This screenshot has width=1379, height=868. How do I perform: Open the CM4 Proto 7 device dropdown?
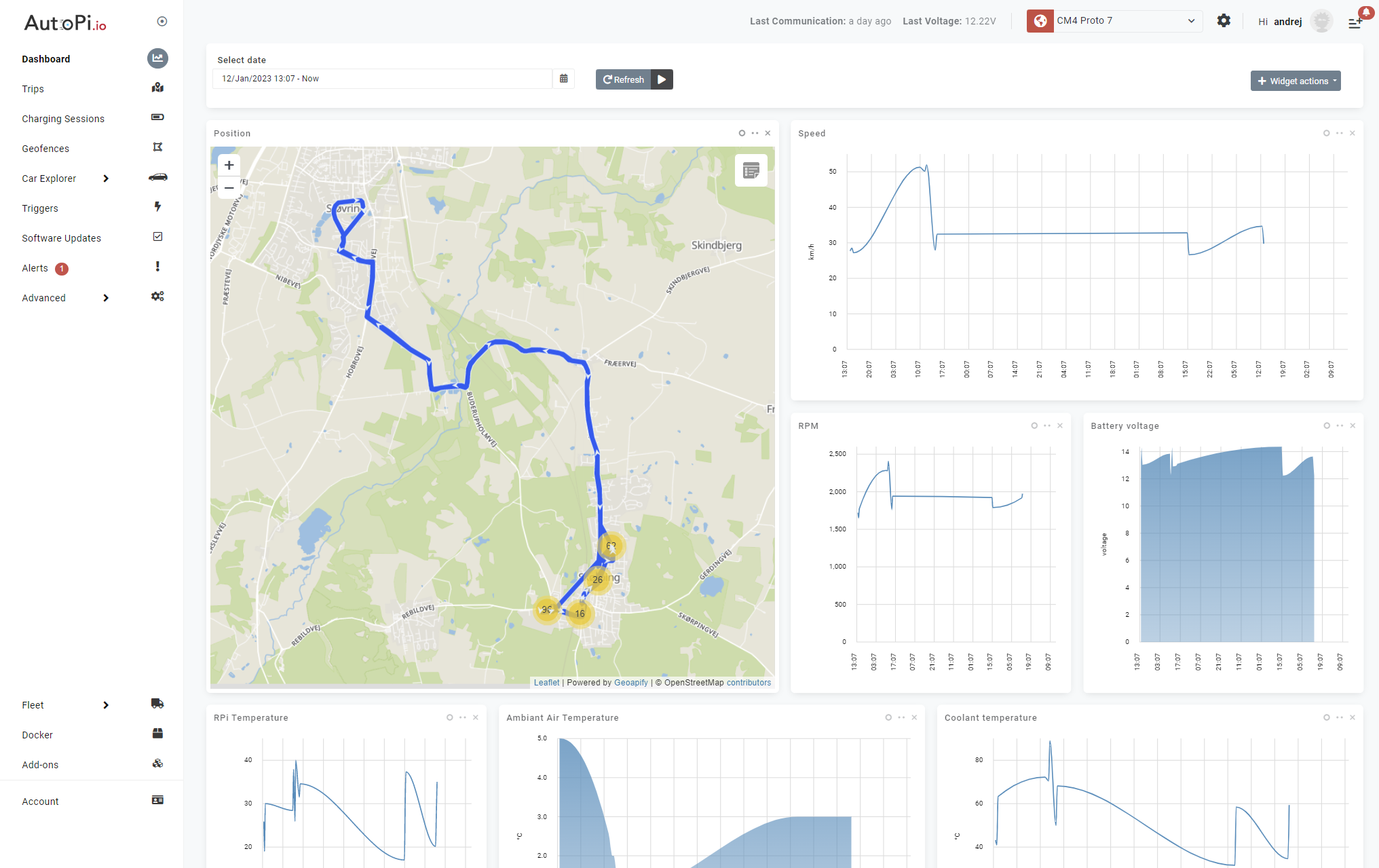click(x=1113, y=20)
